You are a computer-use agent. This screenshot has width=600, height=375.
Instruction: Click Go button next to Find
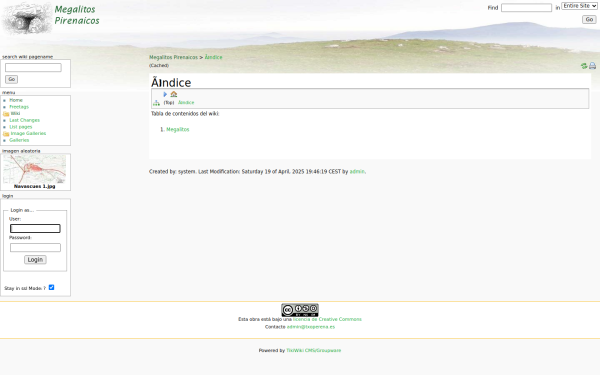(589, 20)
